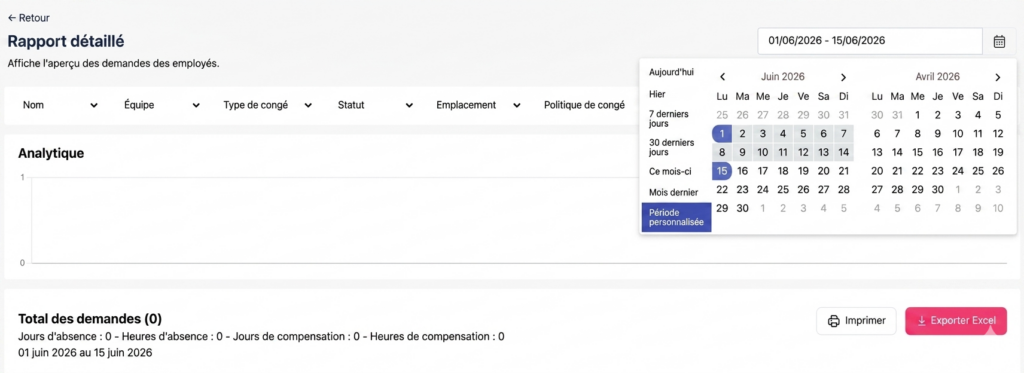Pick day 20 in Avril 2026 calendar
This screenshot has height=373, width=1024.
pos(876,171)
